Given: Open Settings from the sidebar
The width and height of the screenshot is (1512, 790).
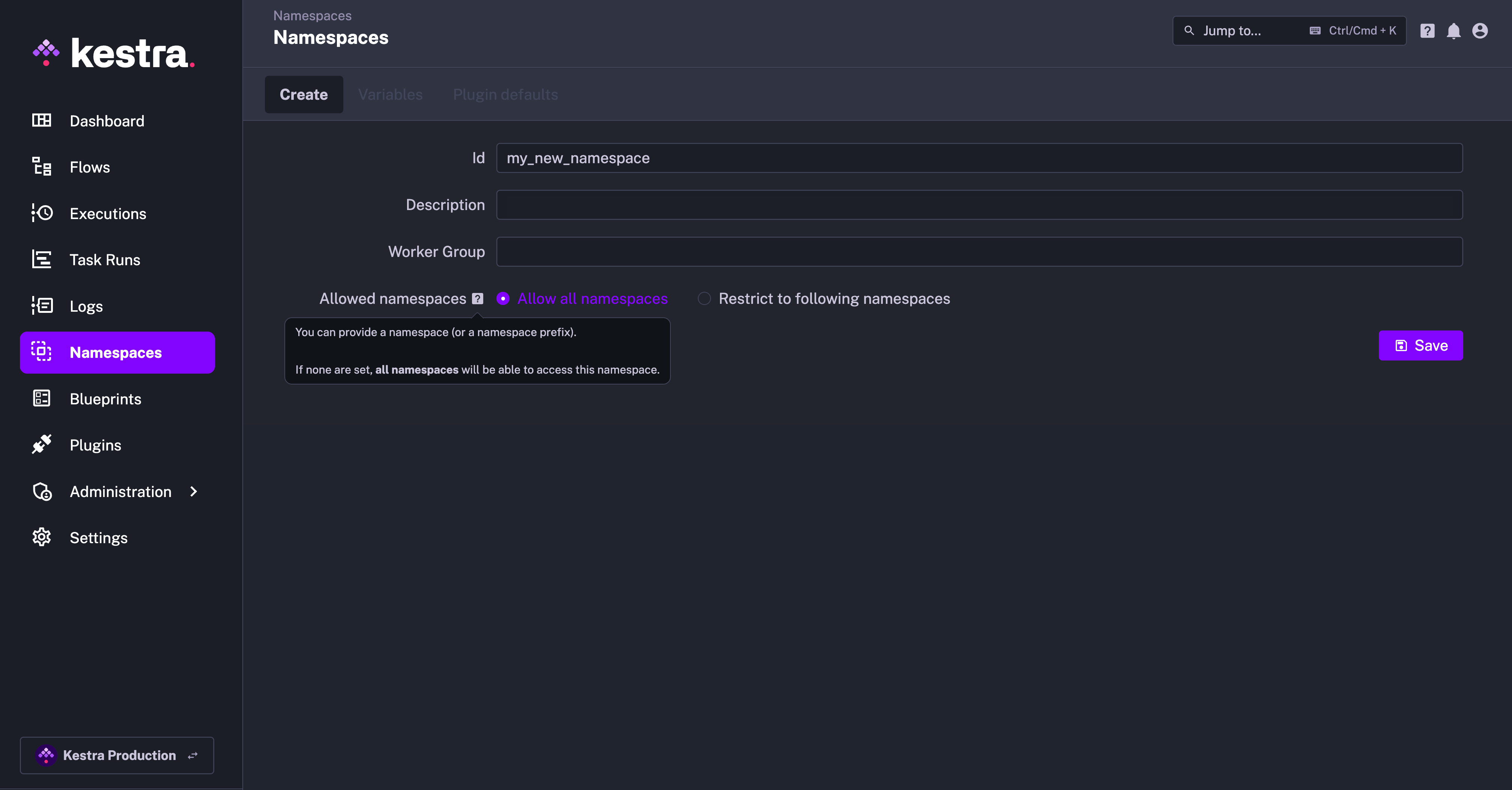Looking at the screenshot, I should pyautogui.click(x=98, y=538).
